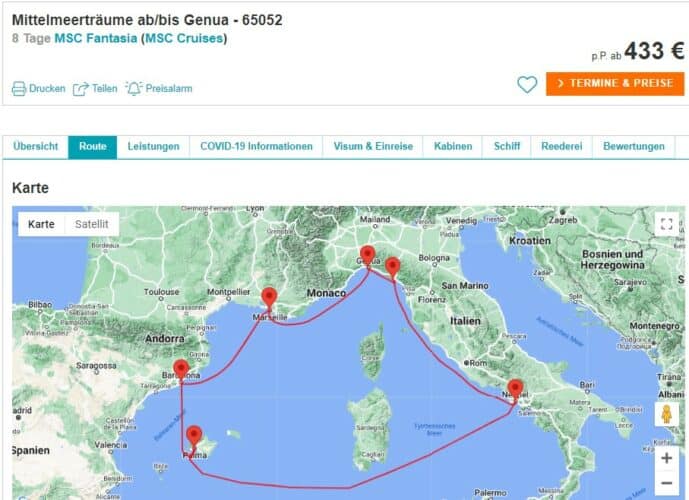Switch to the Kabinen tab

coord(453,146)
